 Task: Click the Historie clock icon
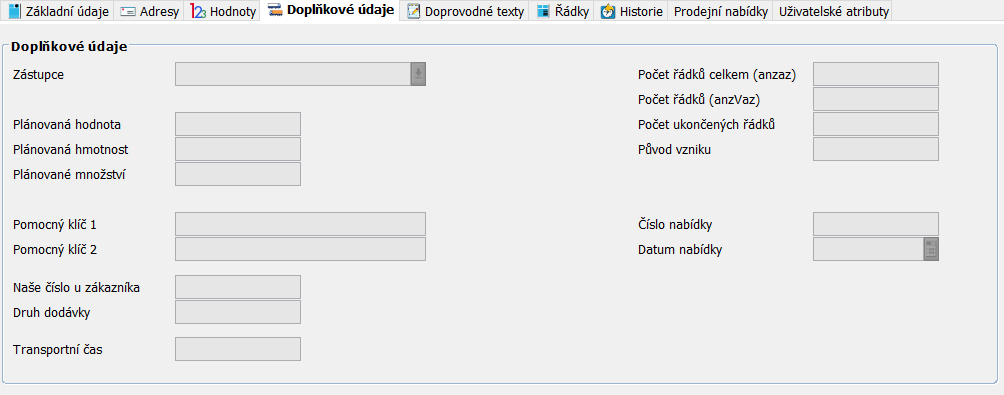point(608,12)
